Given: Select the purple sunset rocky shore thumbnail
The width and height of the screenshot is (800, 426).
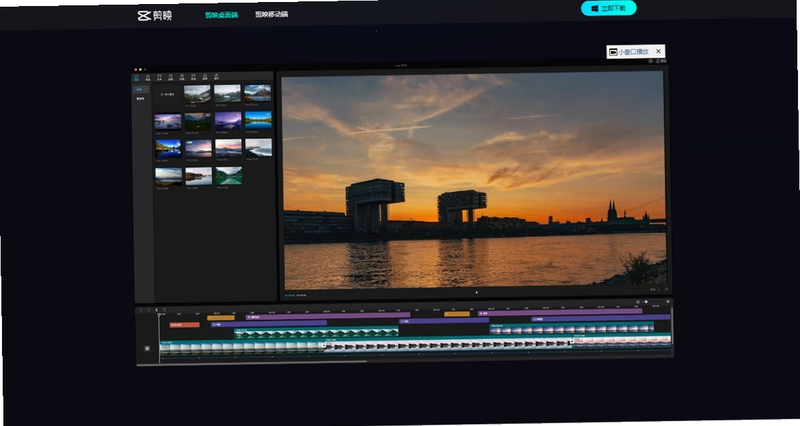Looking at the screenshot, I should pyautogui.click(x=168, y=122).
